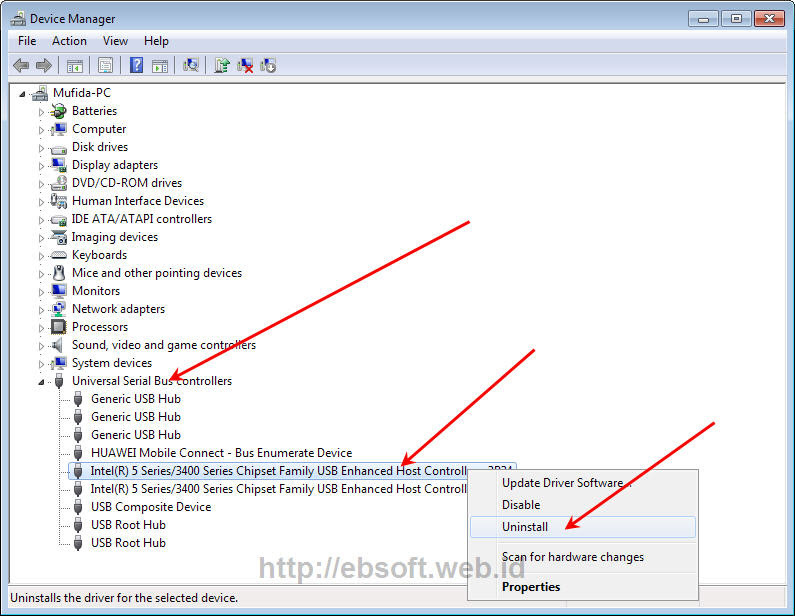The image size is (795, 616).
Task: Expand the IDE ATA/ATAPI controllers category
Action: point(41,220)
